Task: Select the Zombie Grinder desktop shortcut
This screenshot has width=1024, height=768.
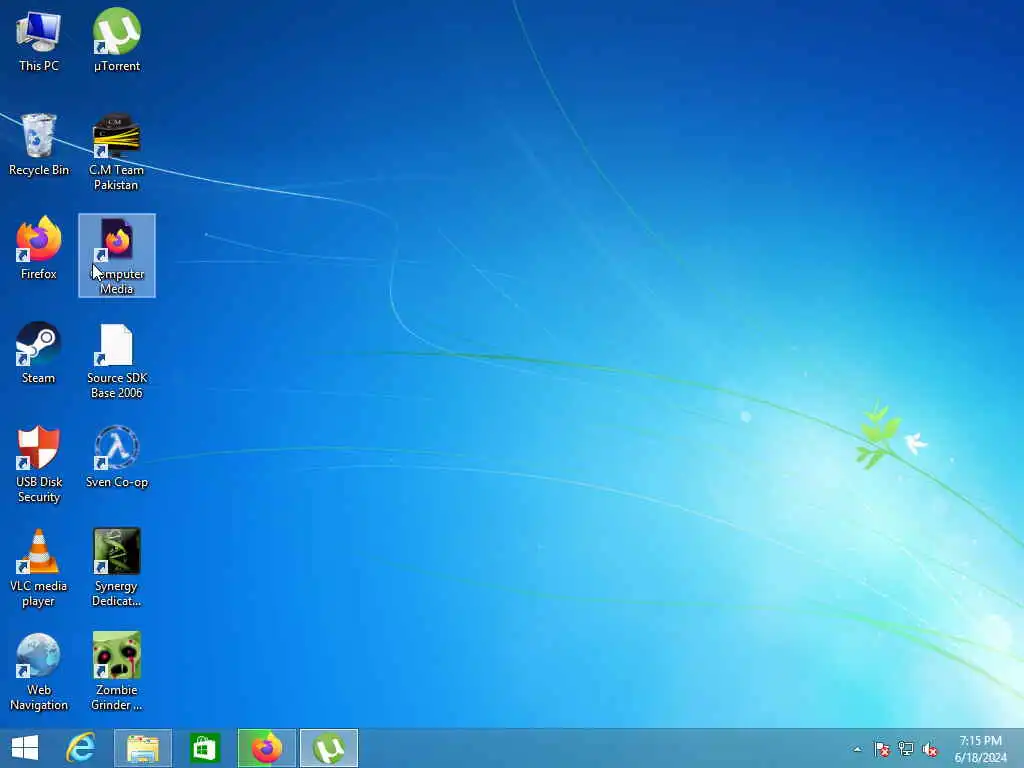Action: [117, 672]
